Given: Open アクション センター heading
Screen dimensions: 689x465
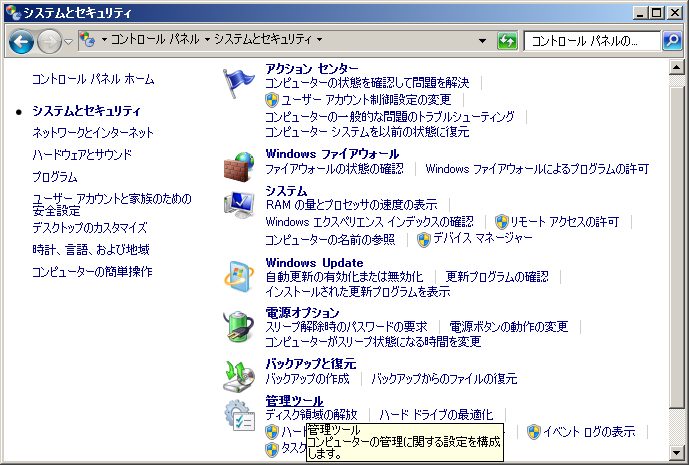Looking at the screenshot, I should coord(312,69).
